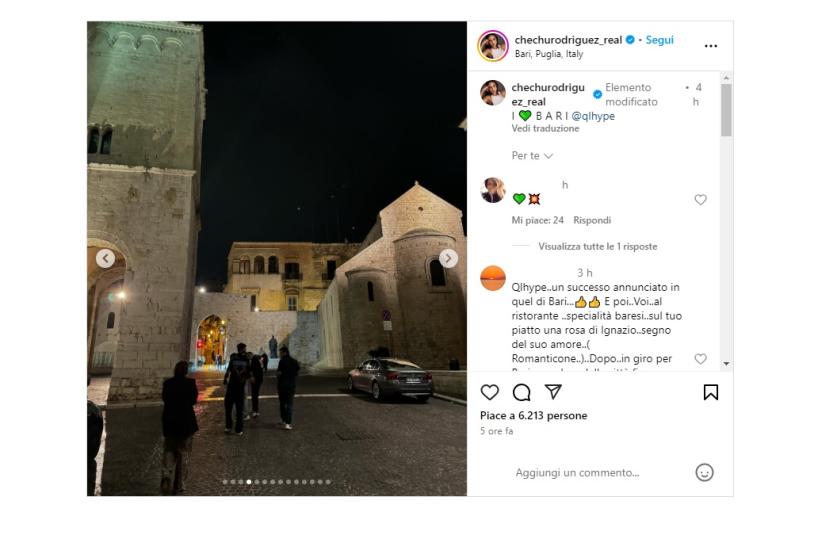This screenshot has width=818, height=535.
Task: Open Vedi traduzione for the caption
Action: (545, 128)
